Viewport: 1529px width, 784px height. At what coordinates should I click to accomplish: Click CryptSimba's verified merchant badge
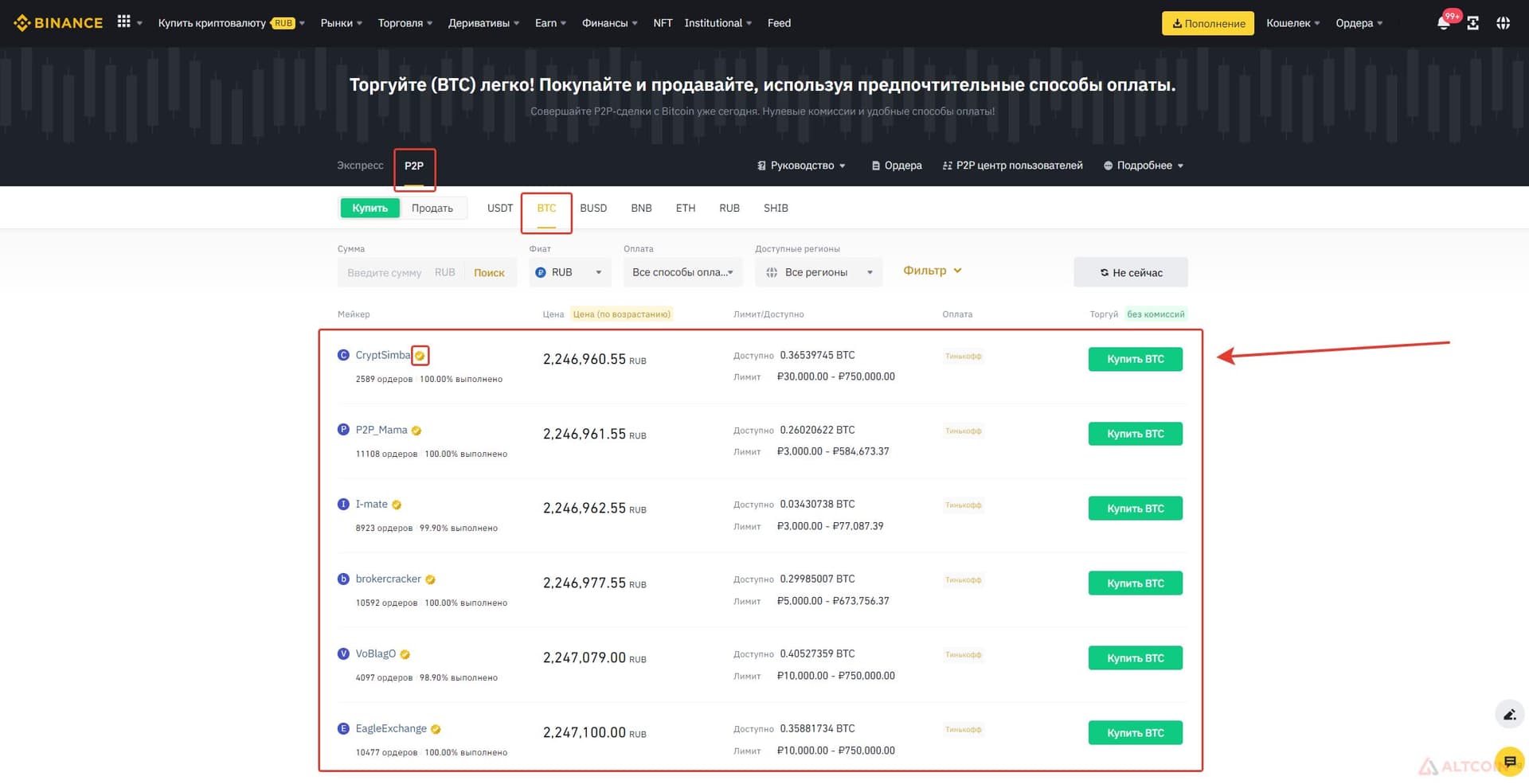tap(420, 356)
